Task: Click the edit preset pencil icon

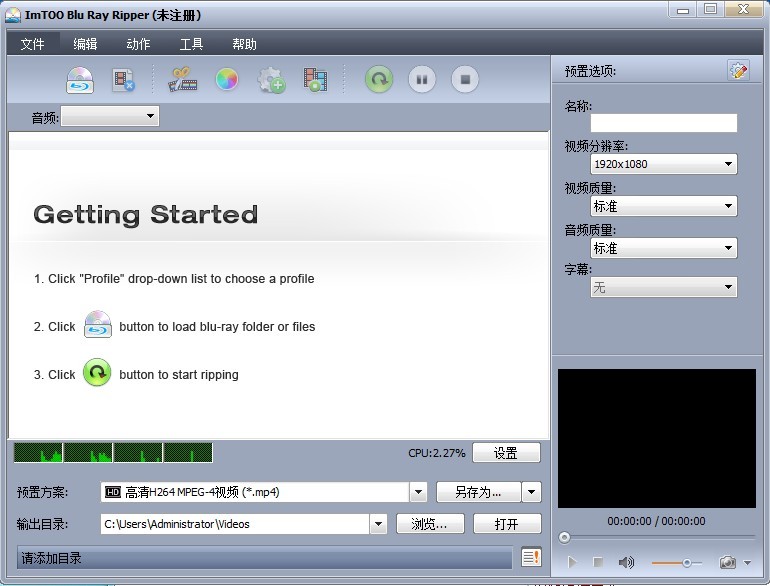Action: pyautogui.click(x=738, y=70)
